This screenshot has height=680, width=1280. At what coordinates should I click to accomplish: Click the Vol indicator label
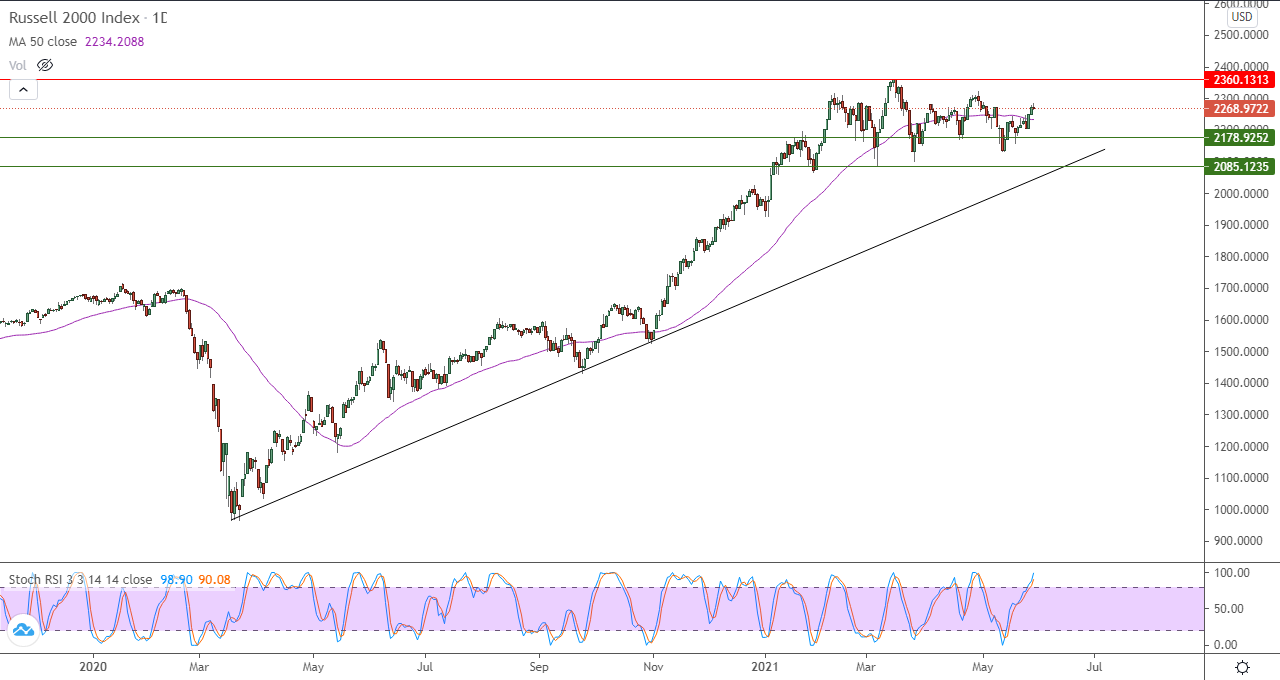coord(18,65)
